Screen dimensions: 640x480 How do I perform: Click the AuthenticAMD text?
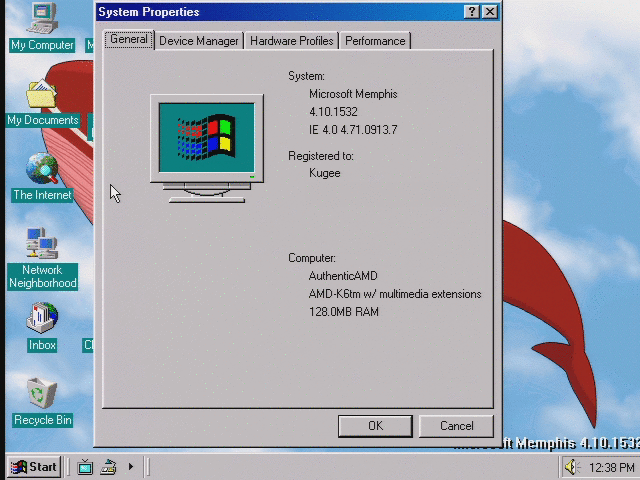343,276
